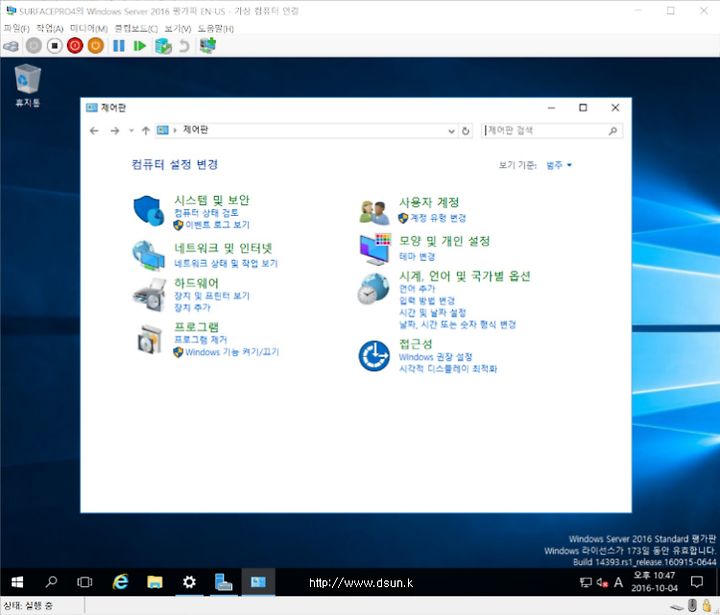The width and height of the screenshot is (720, 615).
Task: Click the Ctrl+Alt+Del toolbar icon
Action: (x=11, y=46)
